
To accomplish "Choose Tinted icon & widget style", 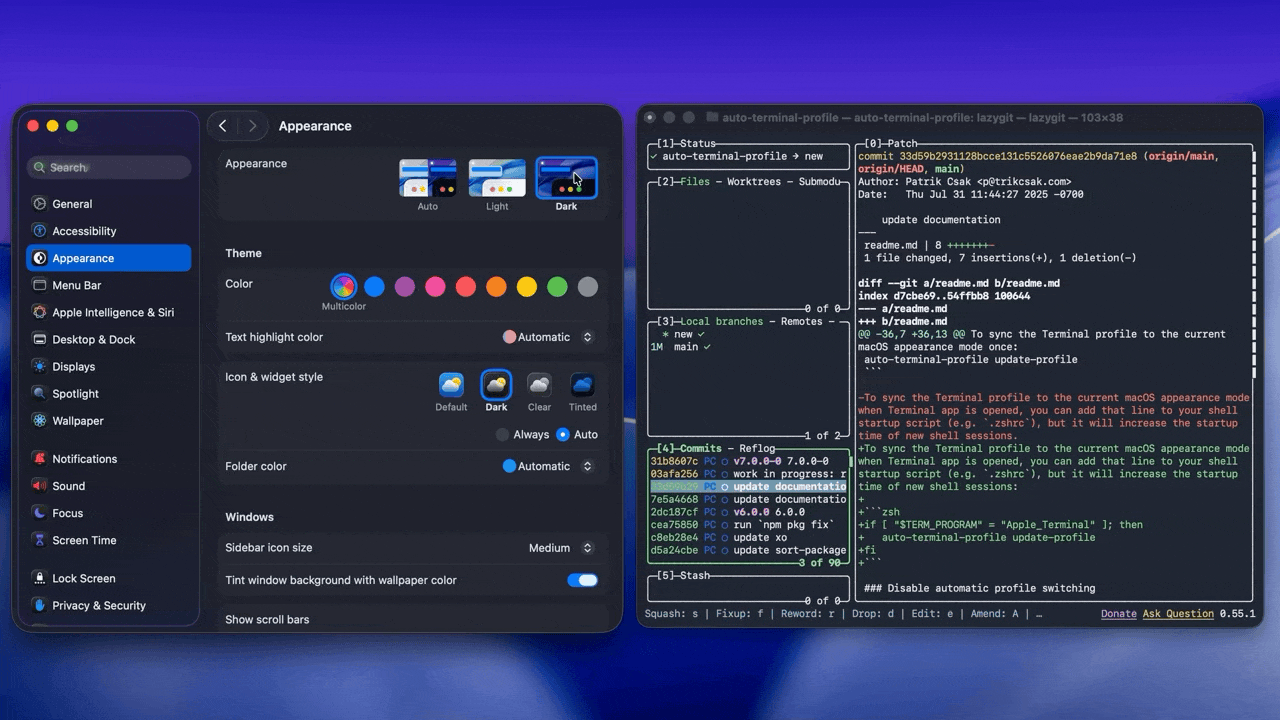I will point(583,385).
